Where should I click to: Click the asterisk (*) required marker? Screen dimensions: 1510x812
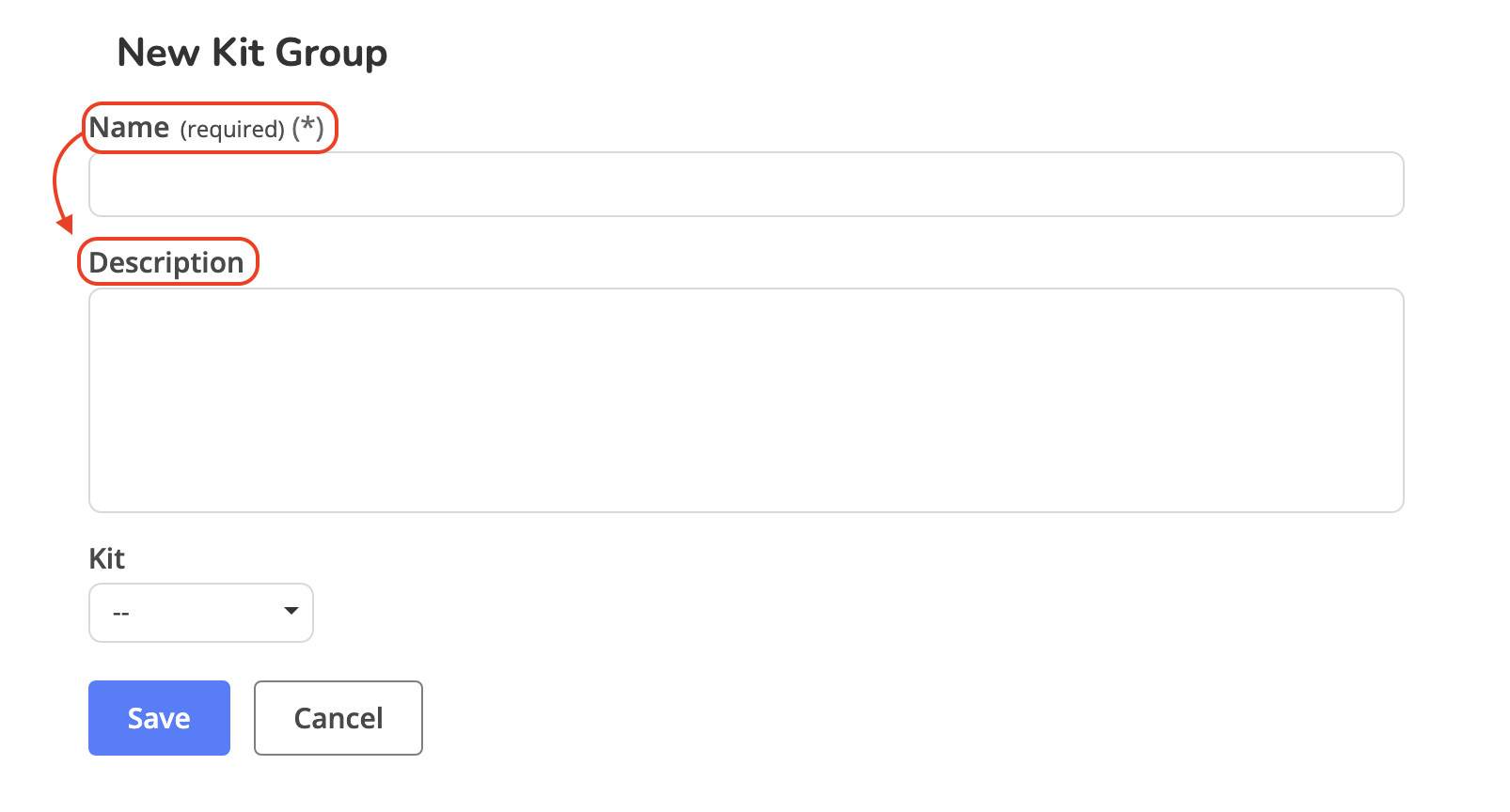[x=307, y=126]
